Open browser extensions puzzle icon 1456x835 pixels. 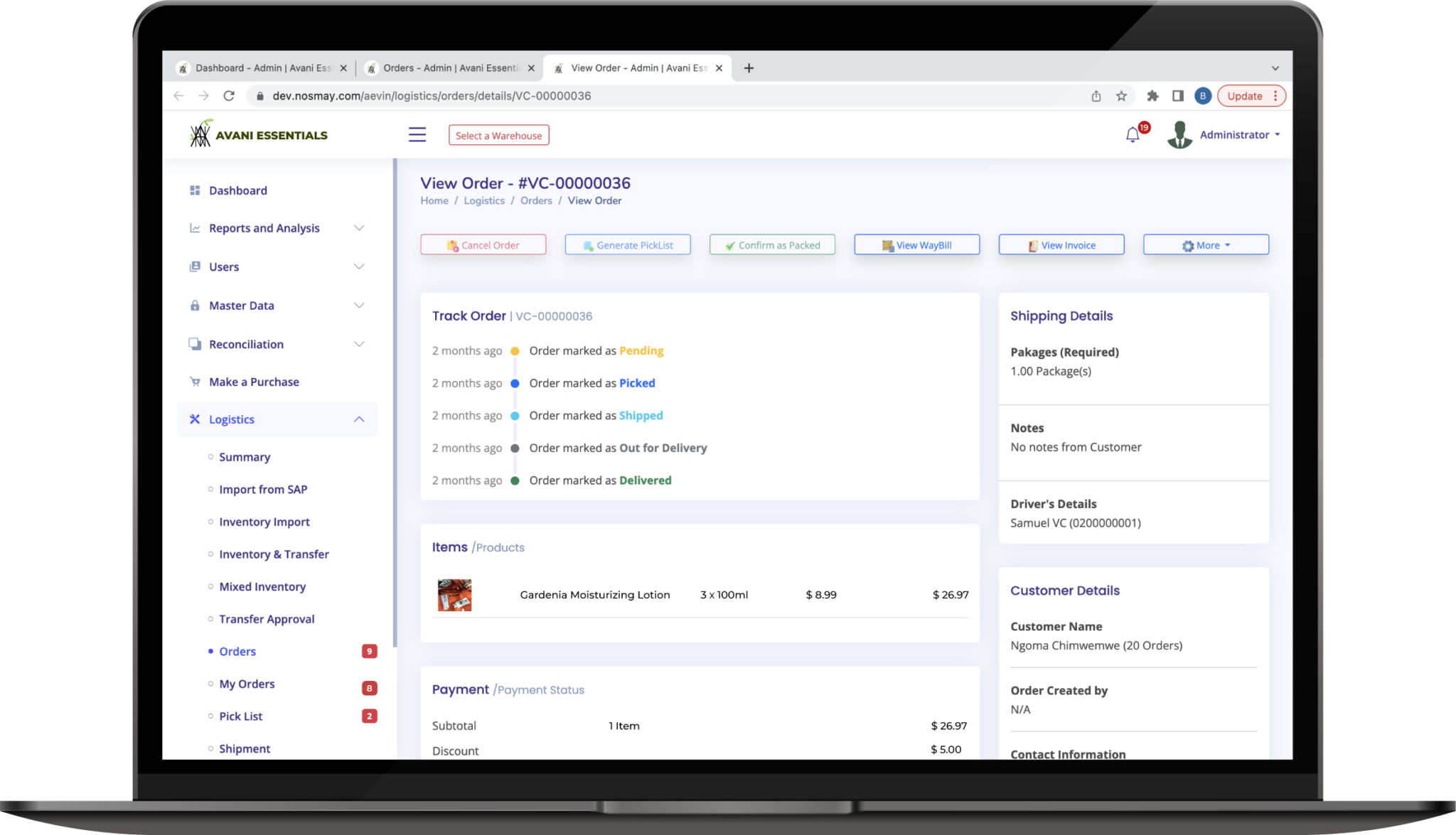[1152, 96]
